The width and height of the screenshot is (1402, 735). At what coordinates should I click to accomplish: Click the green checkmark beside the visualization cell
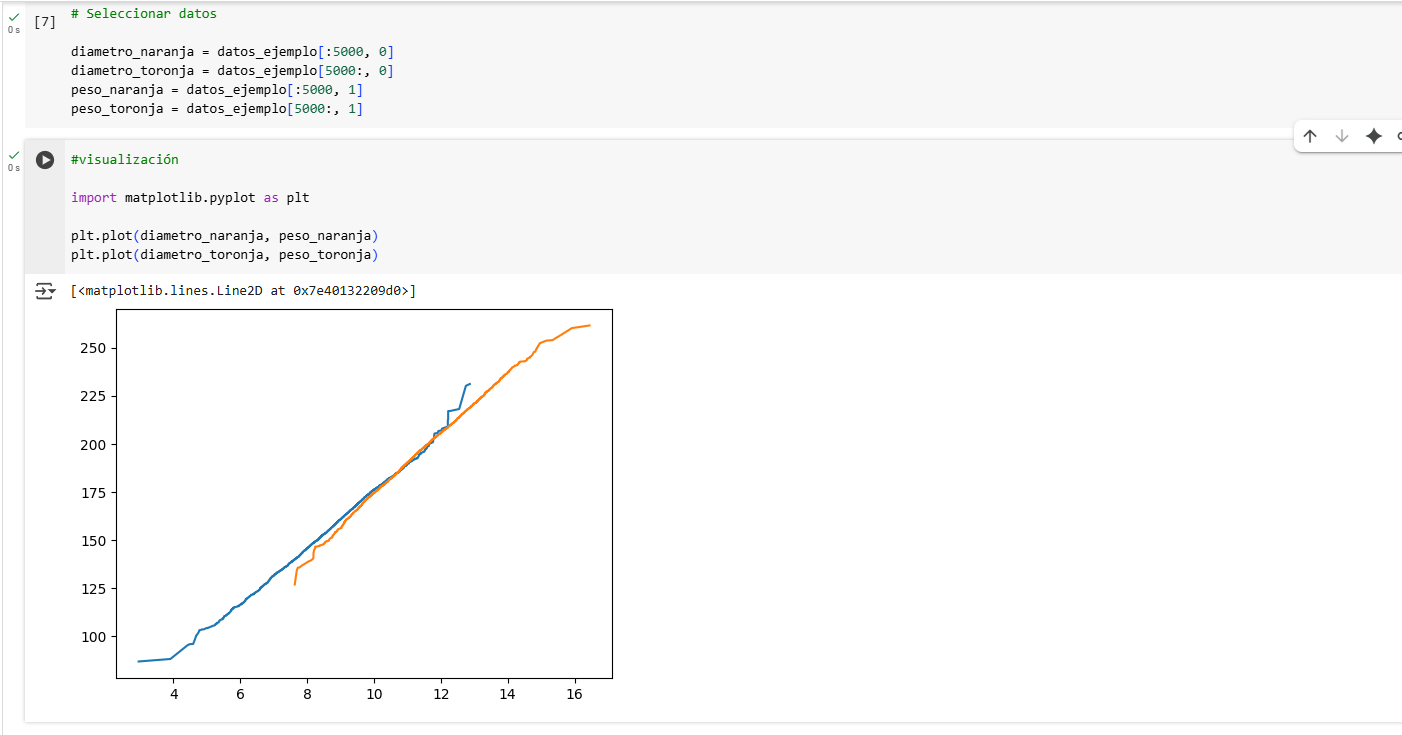pyautogui.click(x=13, y=155)
